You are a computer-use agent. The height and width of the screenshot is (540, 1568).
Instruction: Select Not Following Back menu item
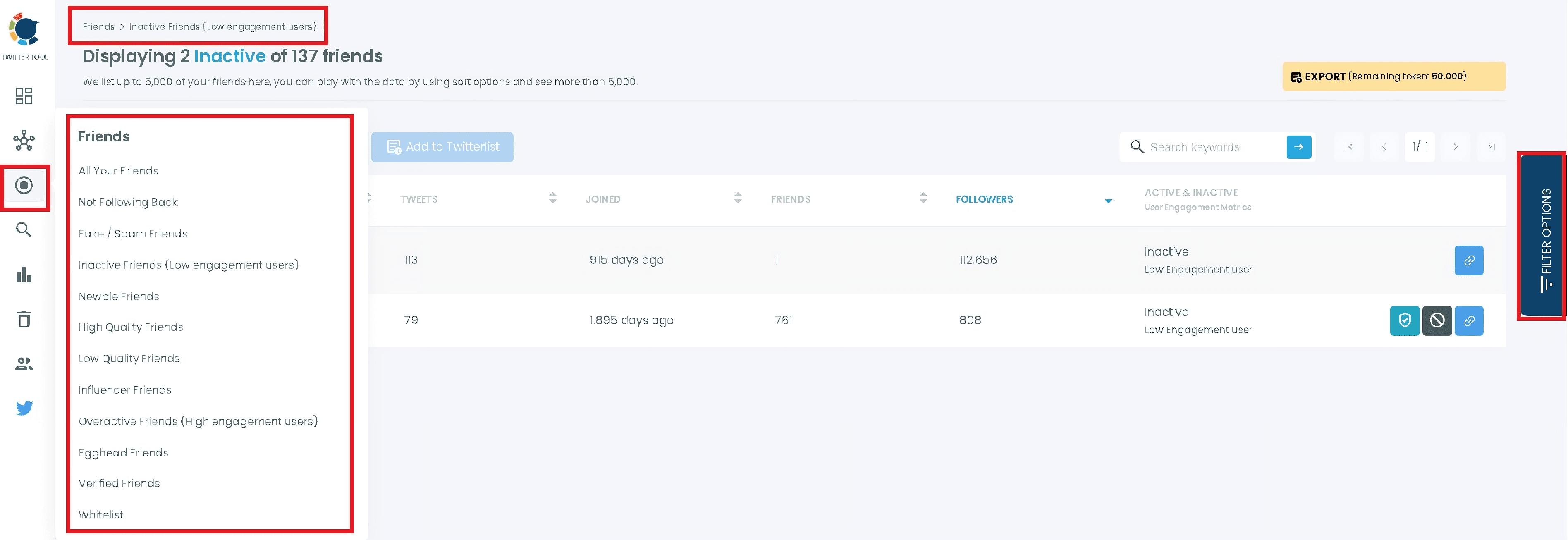click(x=128, y=202)
